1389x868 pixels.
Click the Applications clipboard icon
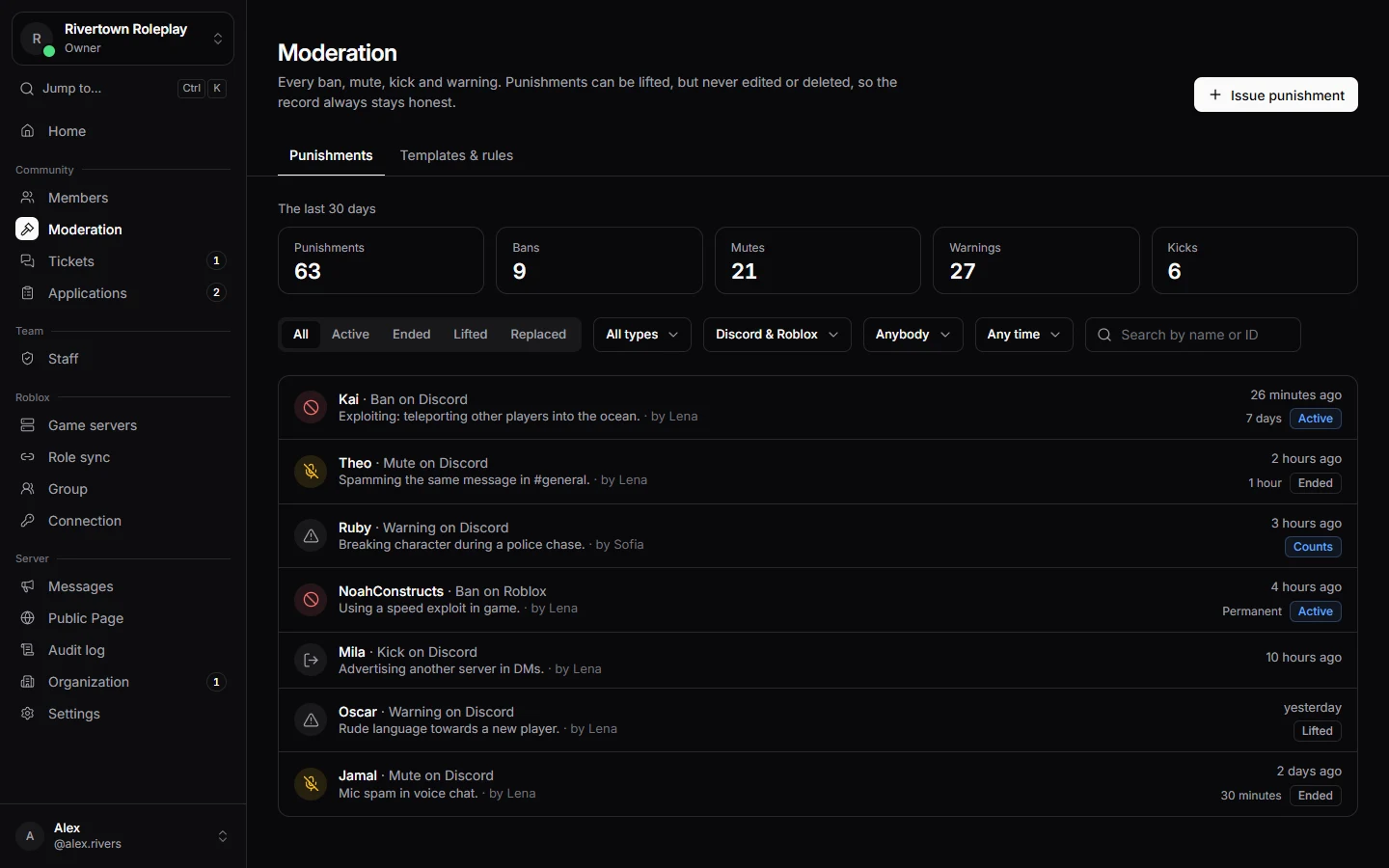(27, 293)
